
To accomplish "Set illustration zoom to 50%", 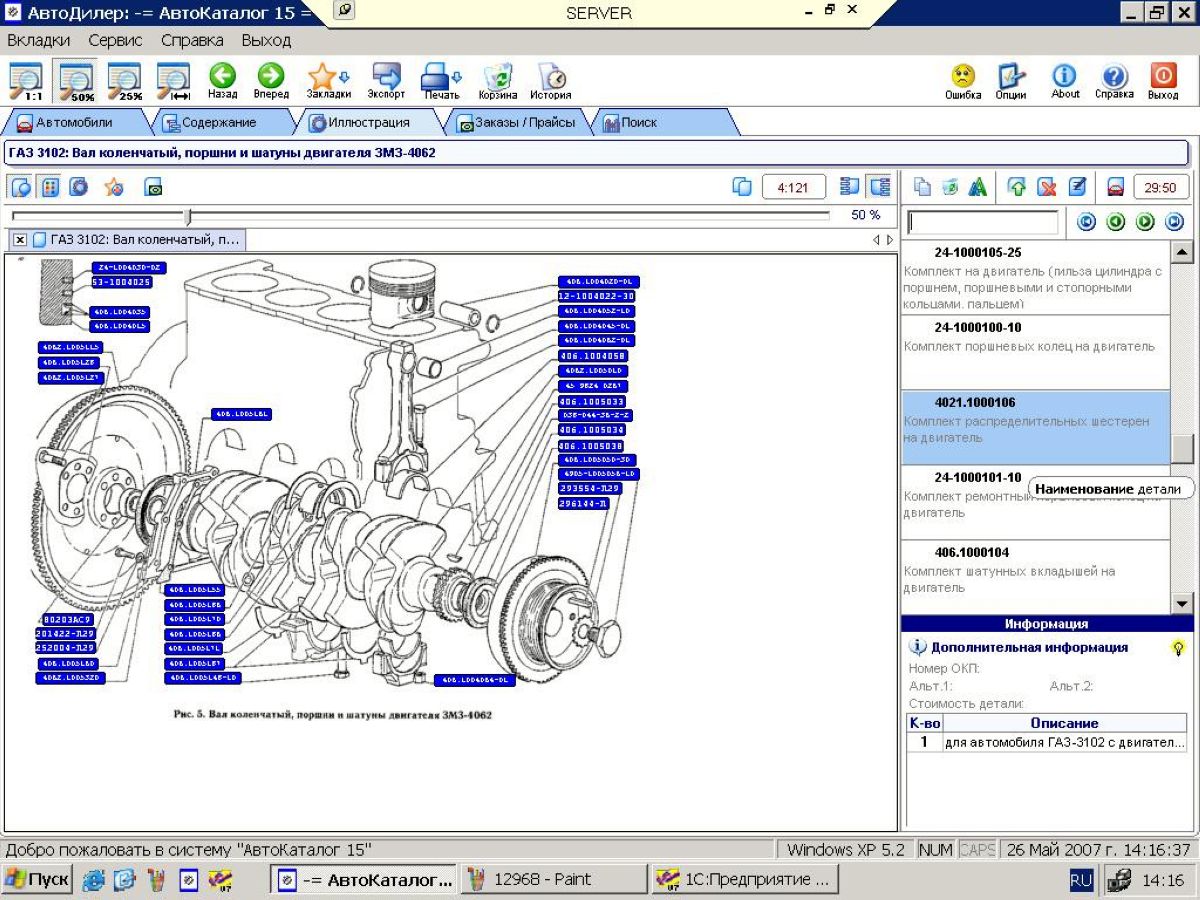I will click(76, 81).
